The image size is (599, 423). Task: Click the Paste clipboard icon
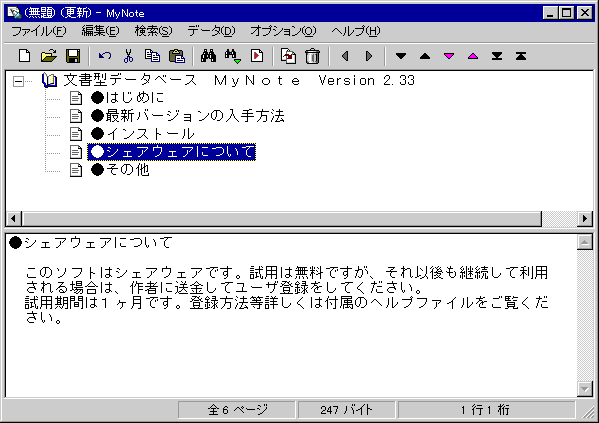(x=176, y=56)
